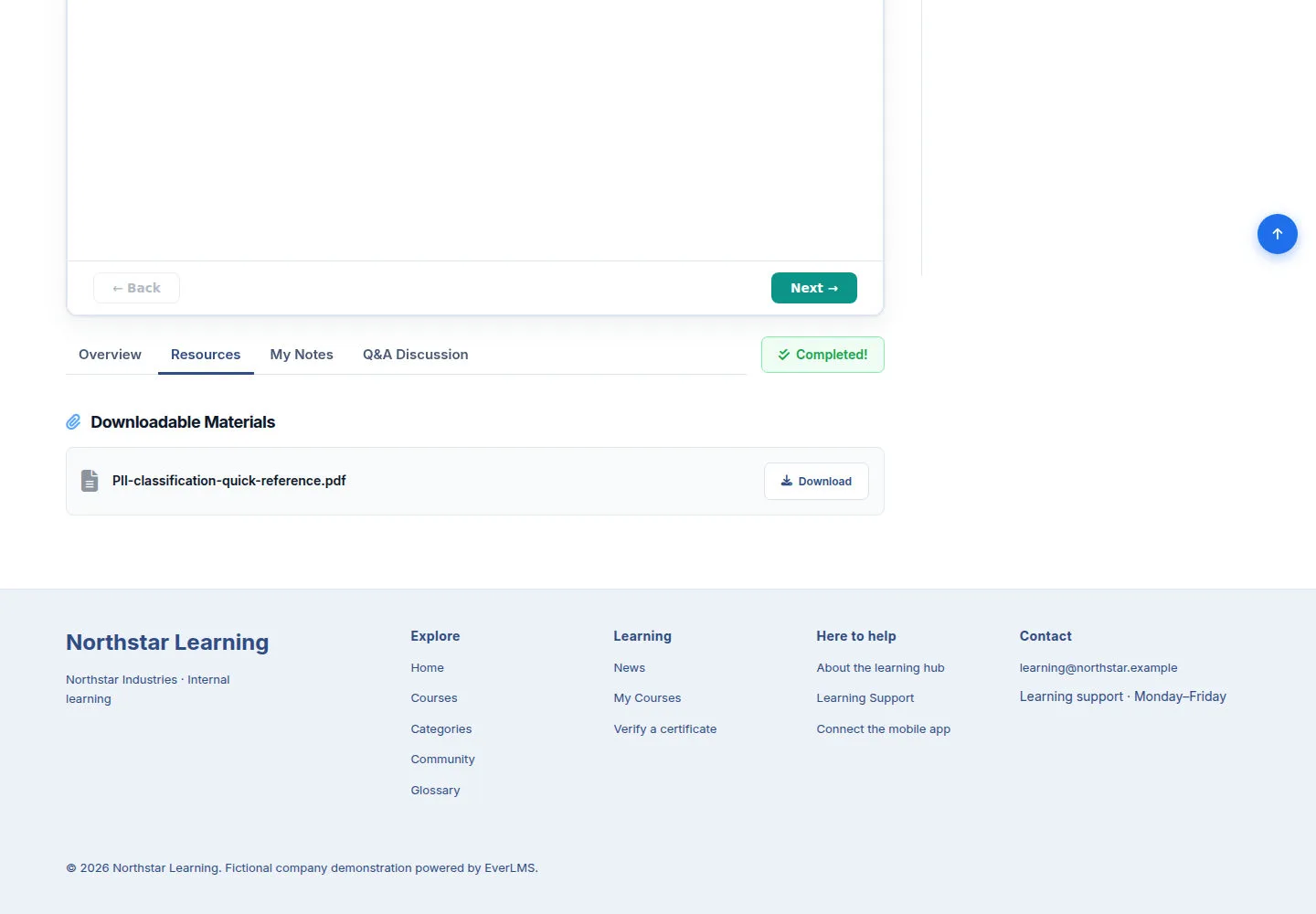The image size is (1316, 914).
Task: Open the My Notes tab
Action: coord(302,355)
